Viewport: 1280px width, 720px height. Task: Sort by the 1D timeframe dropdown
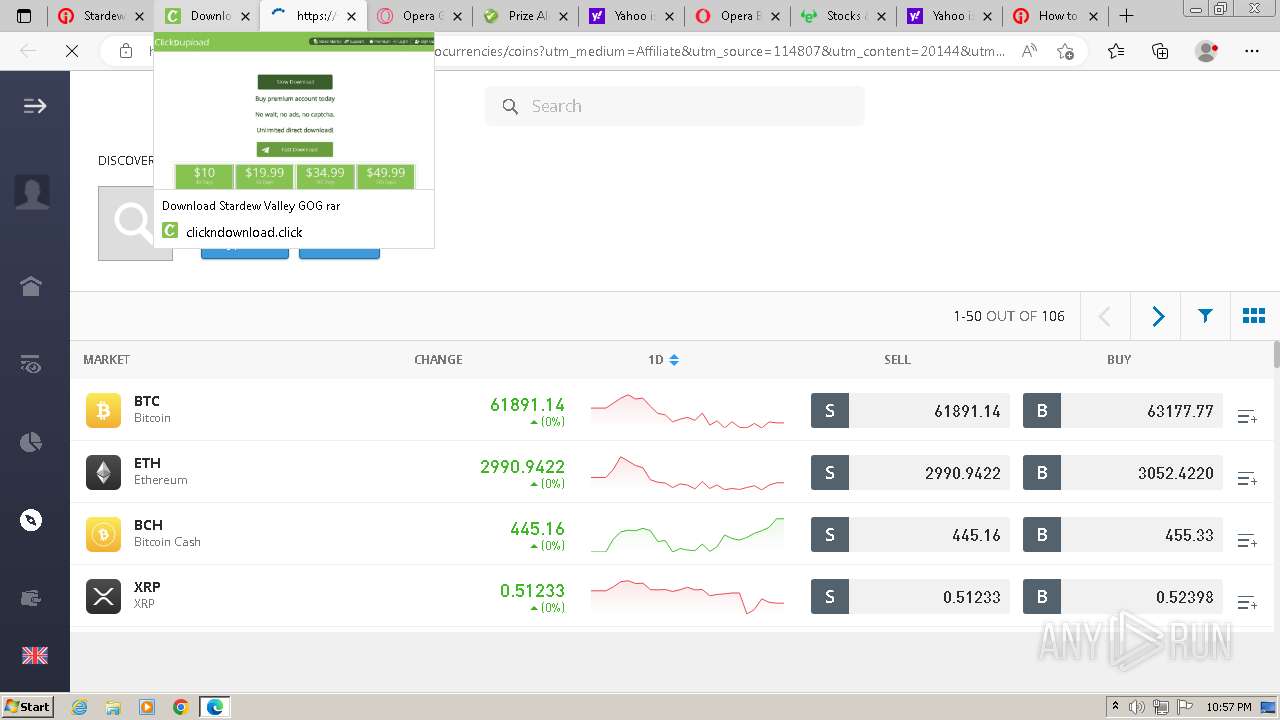(663, 359)
